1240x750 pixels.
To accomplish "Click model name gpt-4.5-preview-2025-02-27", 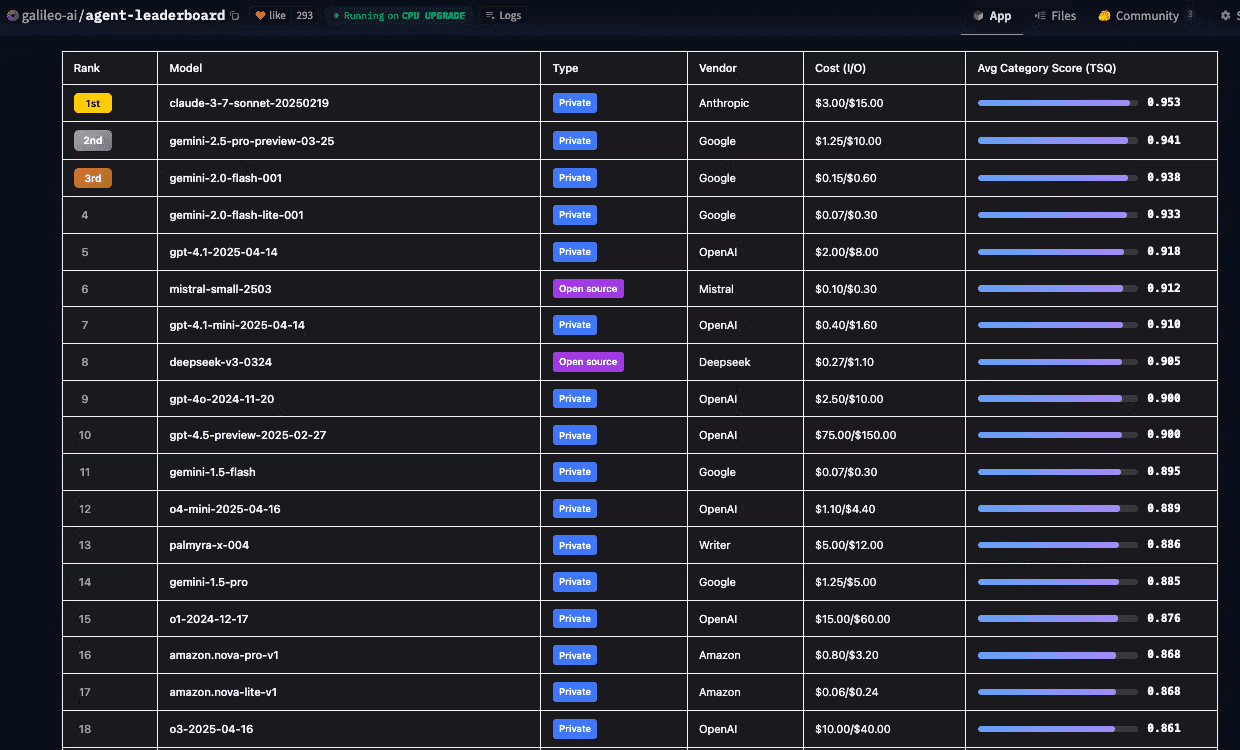I will point(248,435).
